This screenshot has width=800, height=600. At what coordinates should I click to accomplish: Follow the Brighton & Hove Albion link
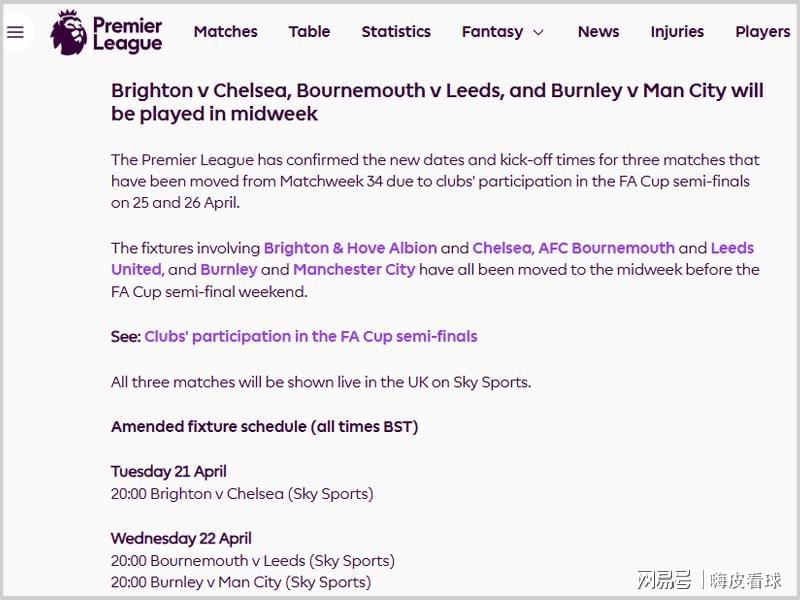[350, 248]
